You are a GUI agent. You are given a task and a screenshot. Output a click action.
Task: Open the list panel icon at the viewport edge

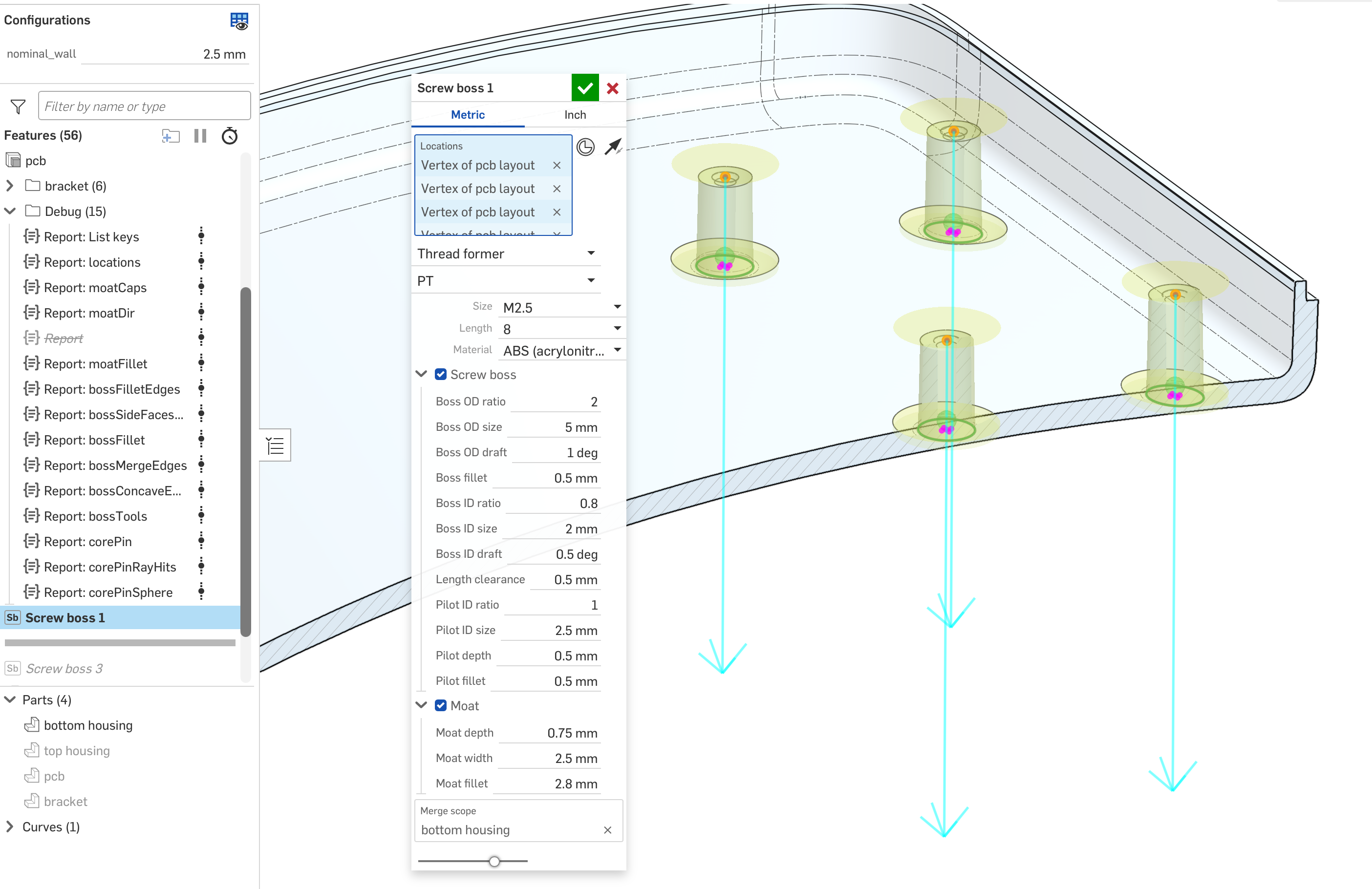pyautogui.click(x=275, y=445)
